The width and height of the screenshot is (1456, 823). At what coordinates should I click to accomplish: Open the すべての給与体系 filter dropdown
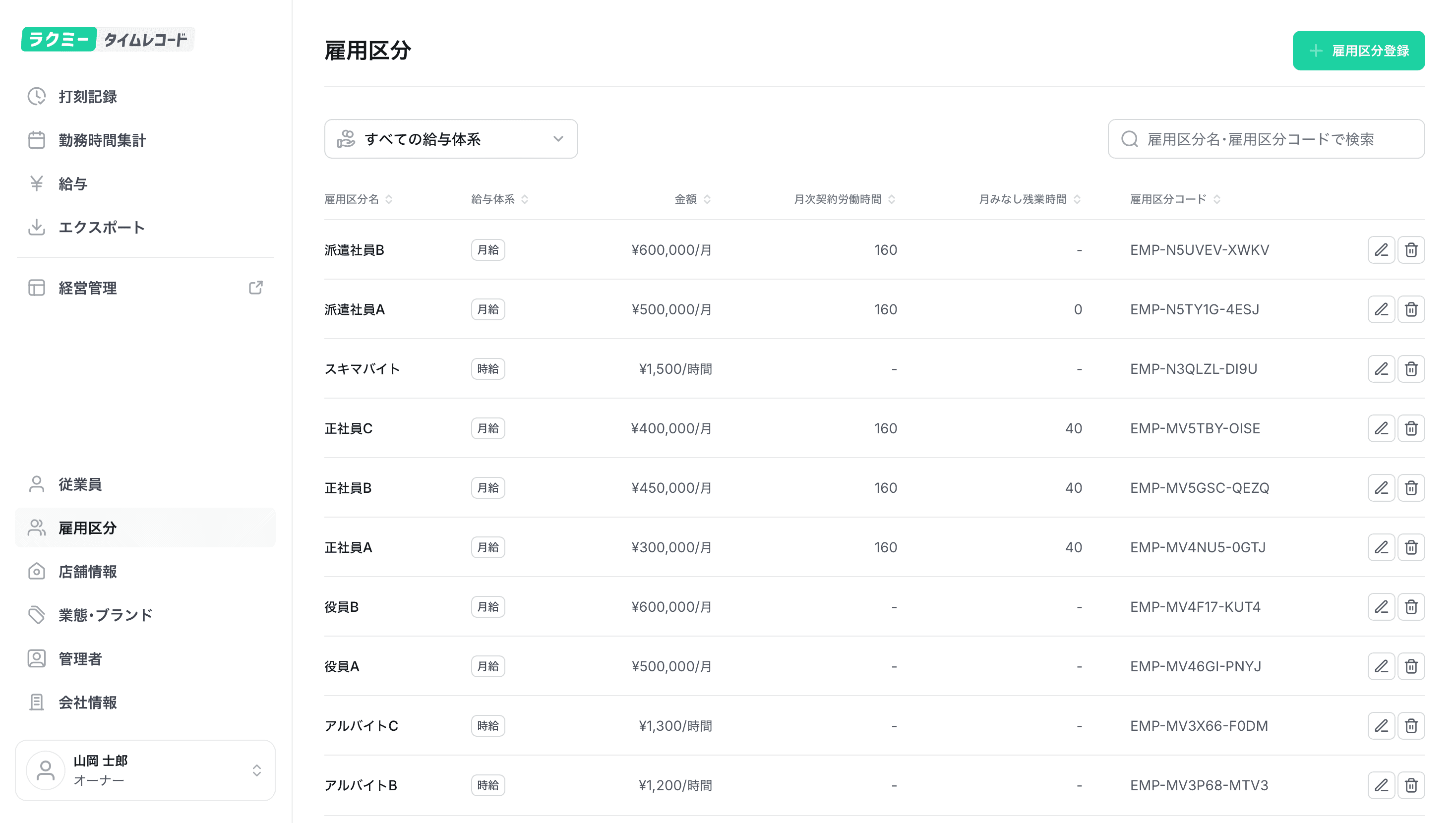click(450, 139)
